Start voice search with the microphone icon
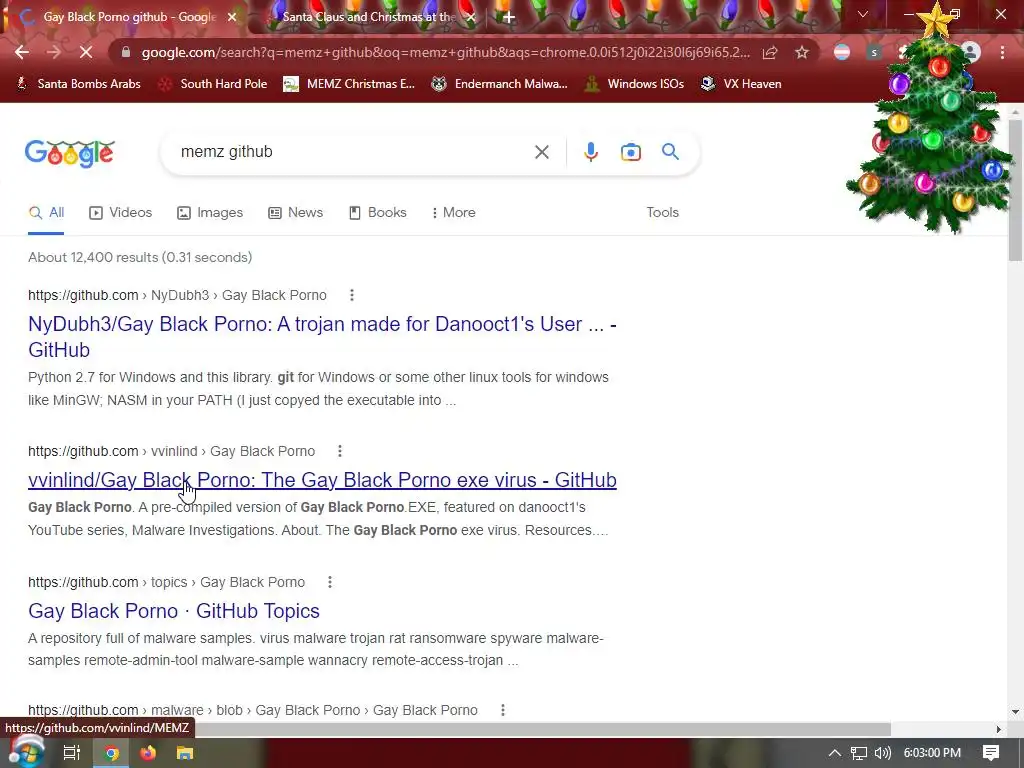Screen dimensions: 1024x768 590,152
